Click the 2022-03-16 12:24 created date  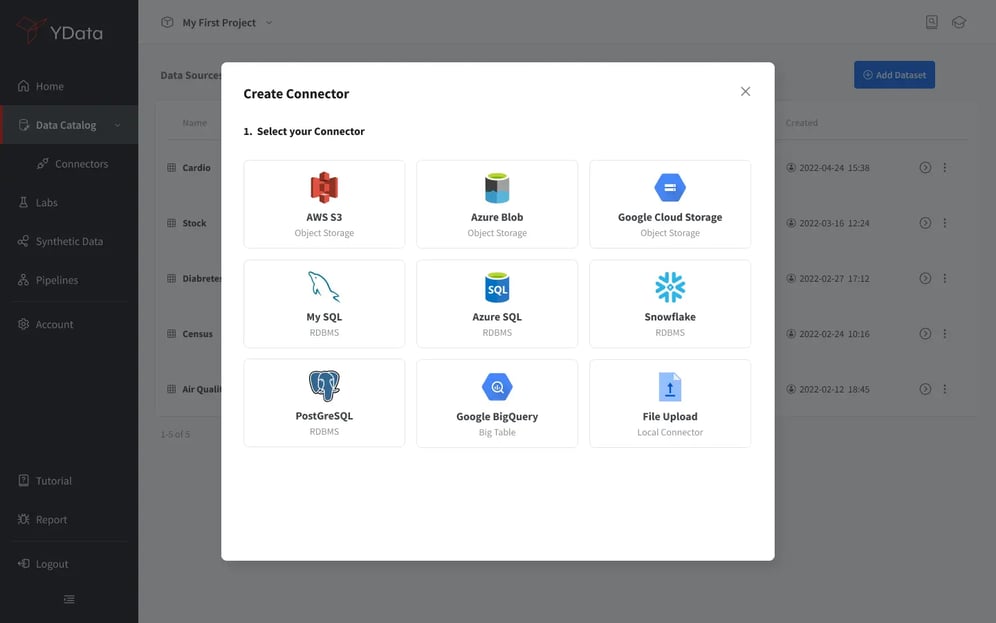pos(834,223)
